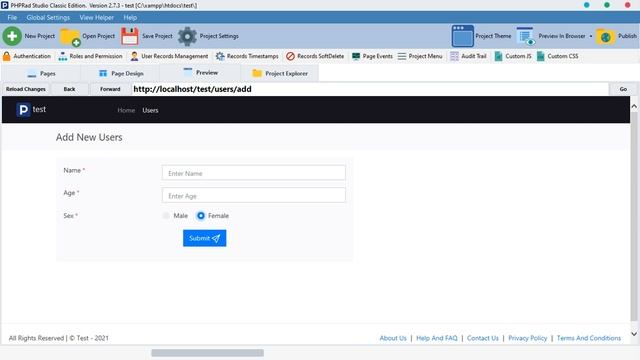Click the Enter Name input field
Screen dimensions: 640x360
pyautogui.click(x=253, y=173)
